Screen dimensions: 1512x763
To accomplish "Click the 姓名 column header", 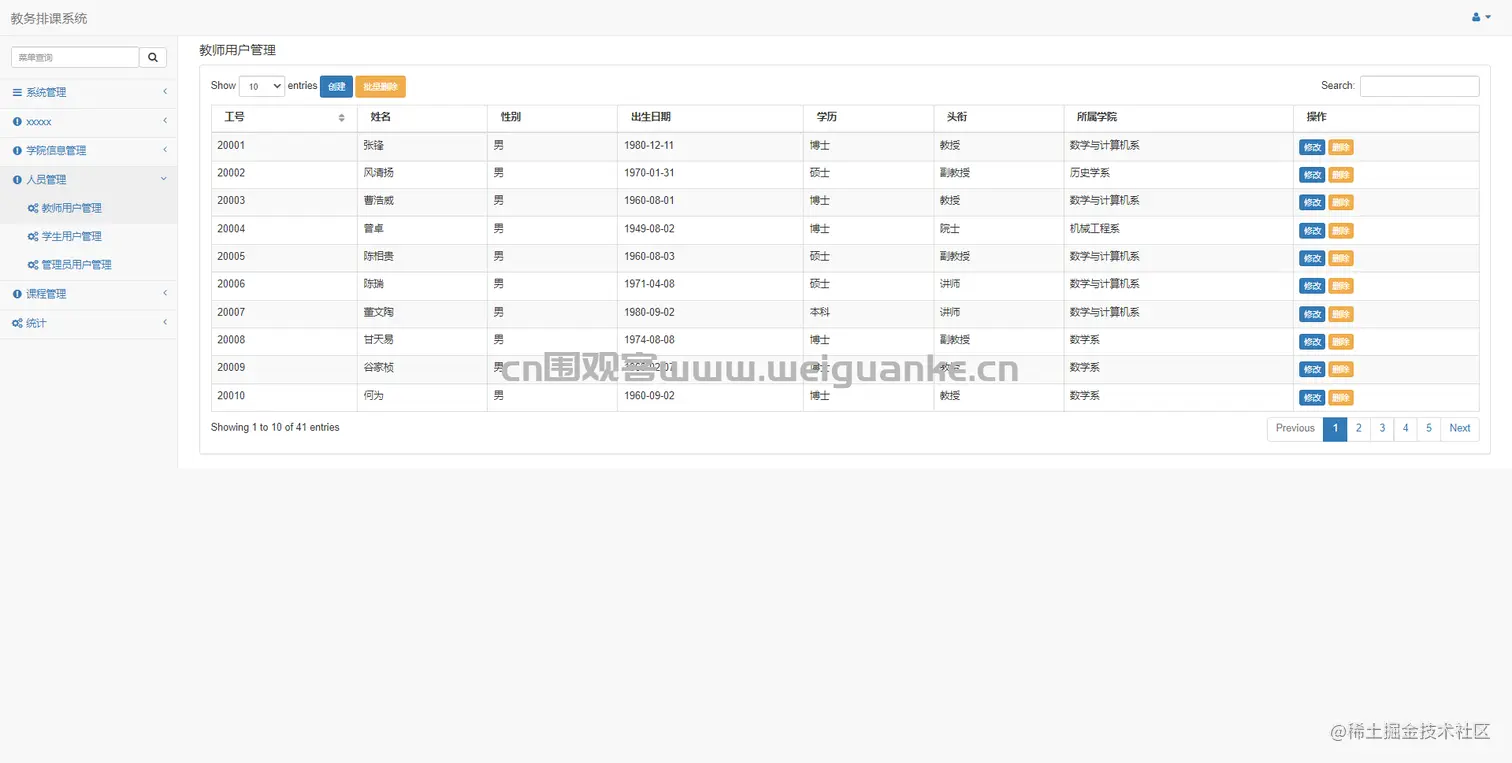I will pos(422,118).
